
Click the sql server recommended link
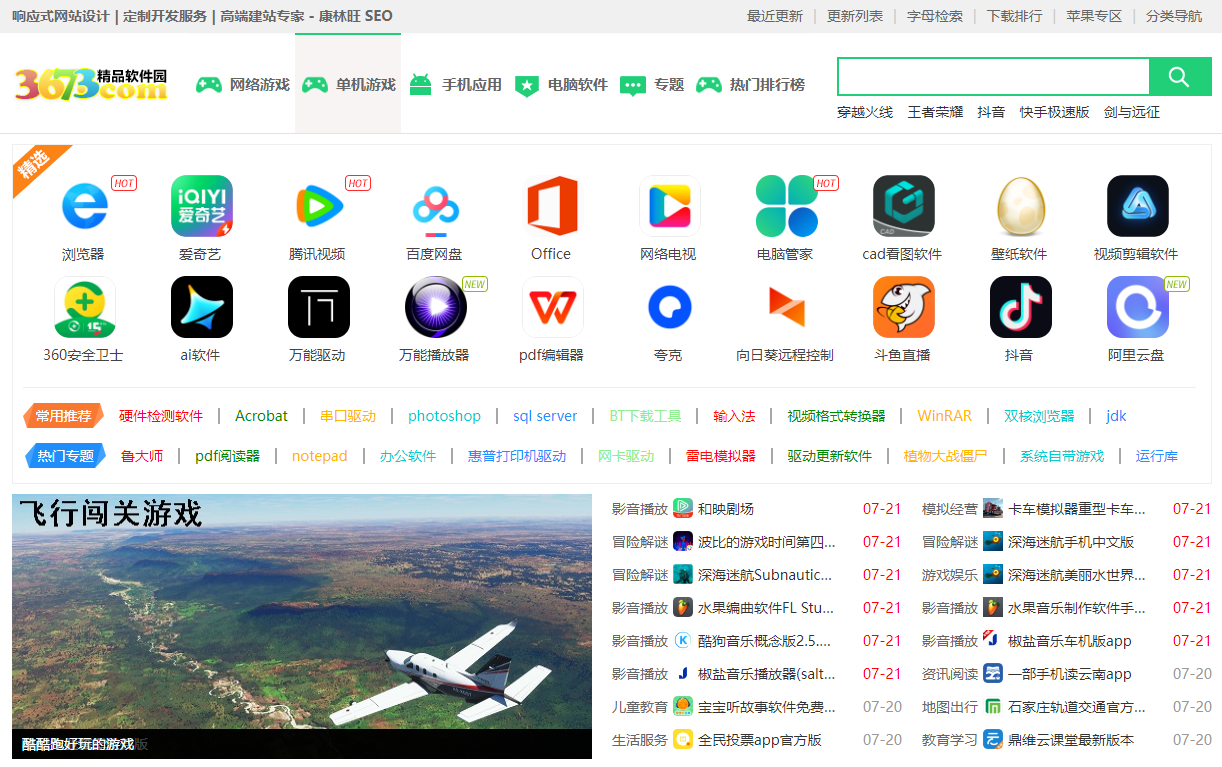pyautogui.click(x=545, y=416)
